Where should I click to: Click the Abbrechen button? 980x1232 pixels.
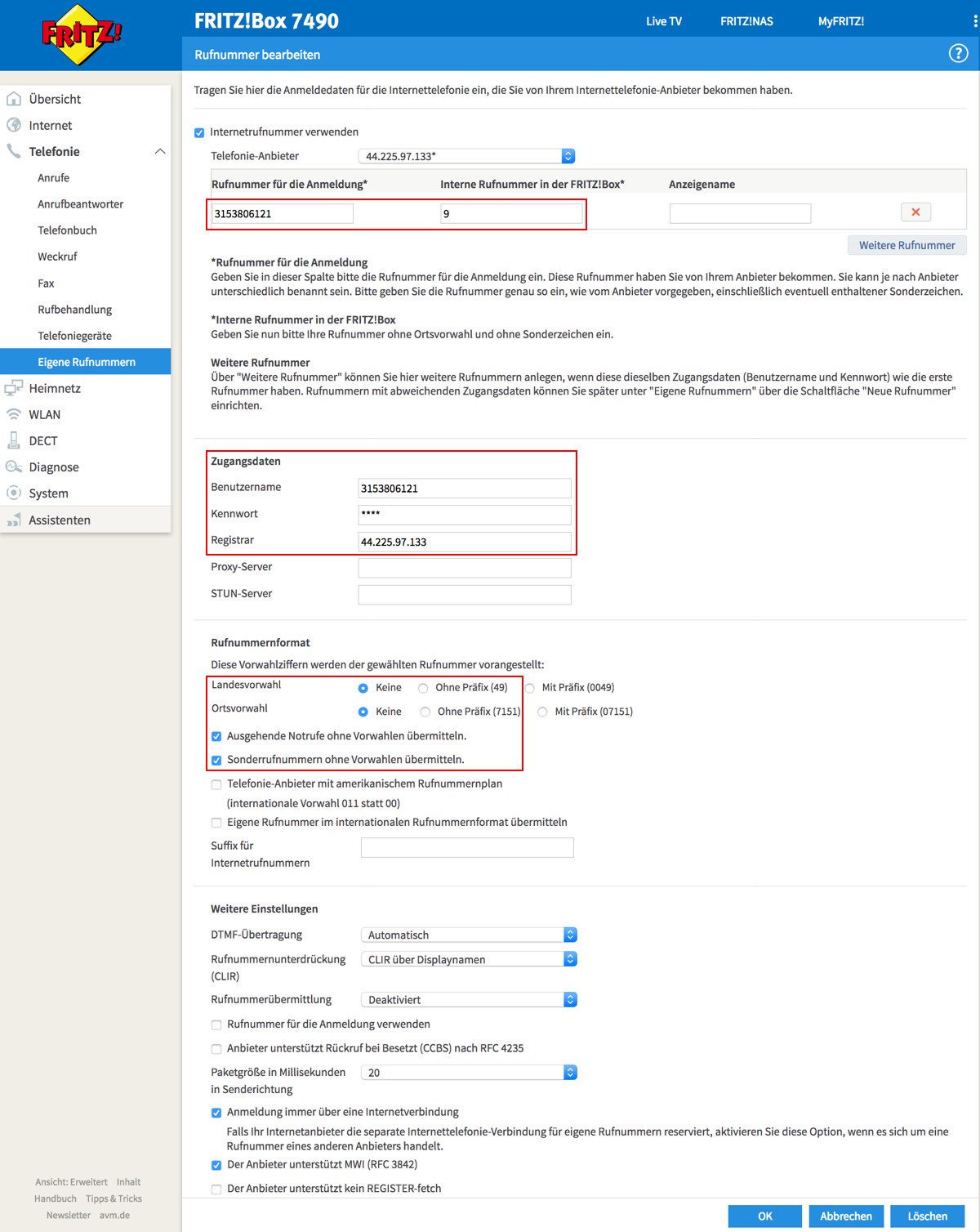(846, 1216)
